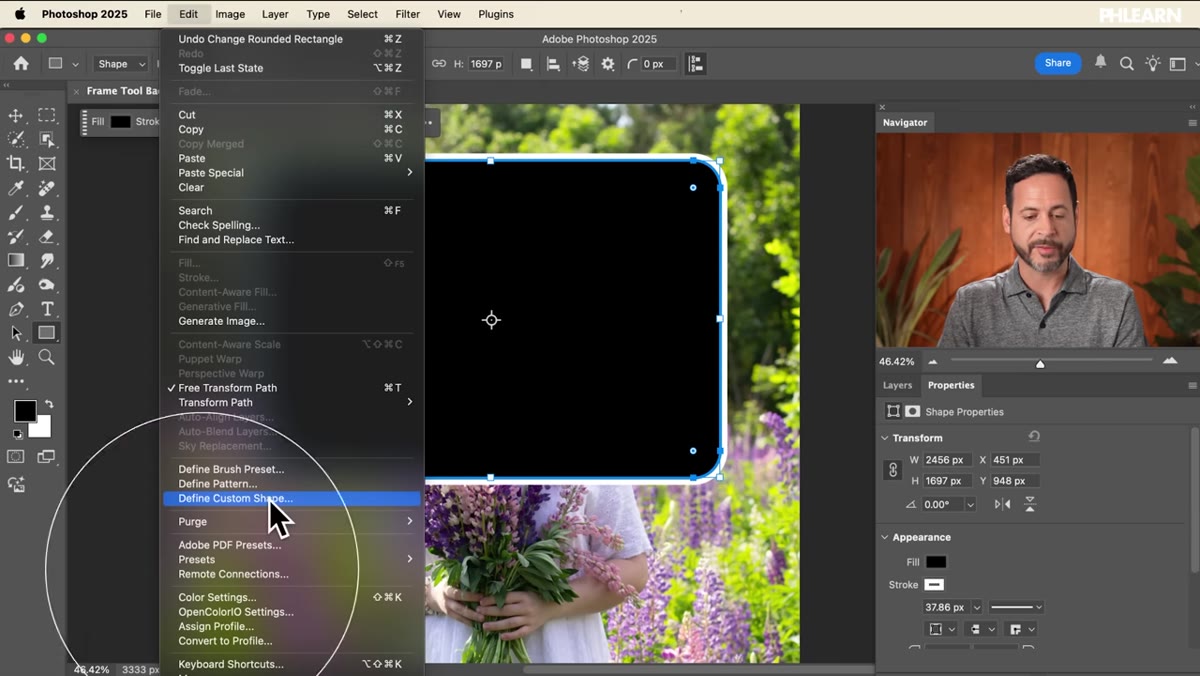Image resolution: width=1200 pixels, height=676 pixels.
Task: Change the screen mode icon
Action: [x=46, y=457]
